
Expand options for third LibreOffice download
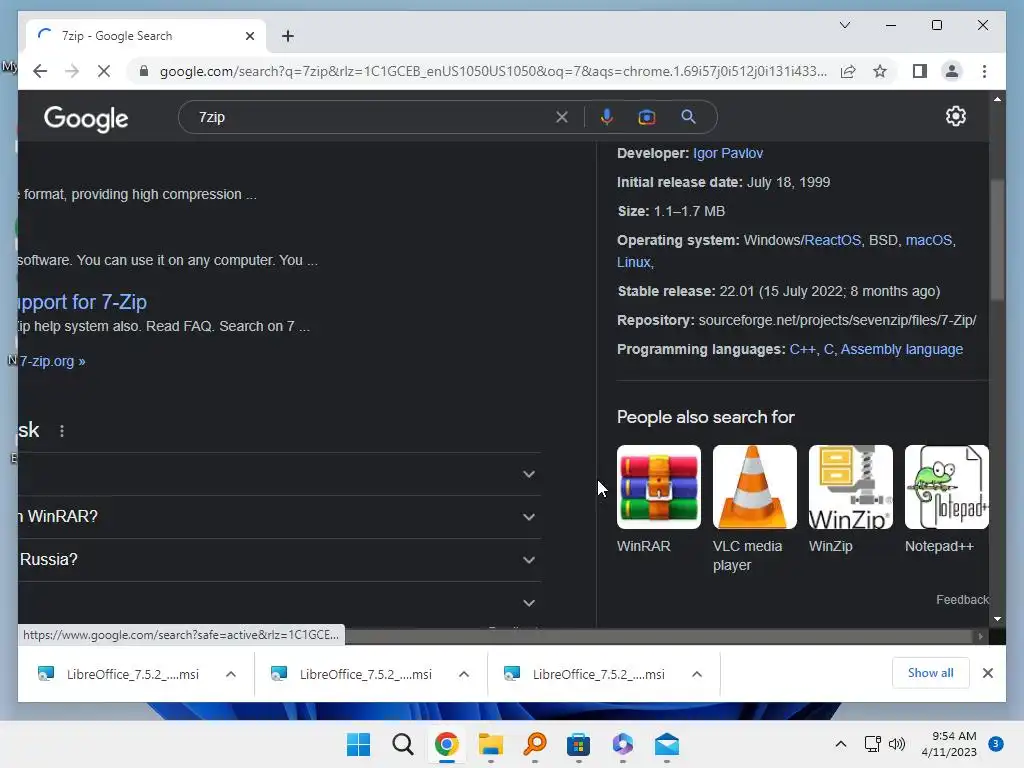[x=697, y=674]
